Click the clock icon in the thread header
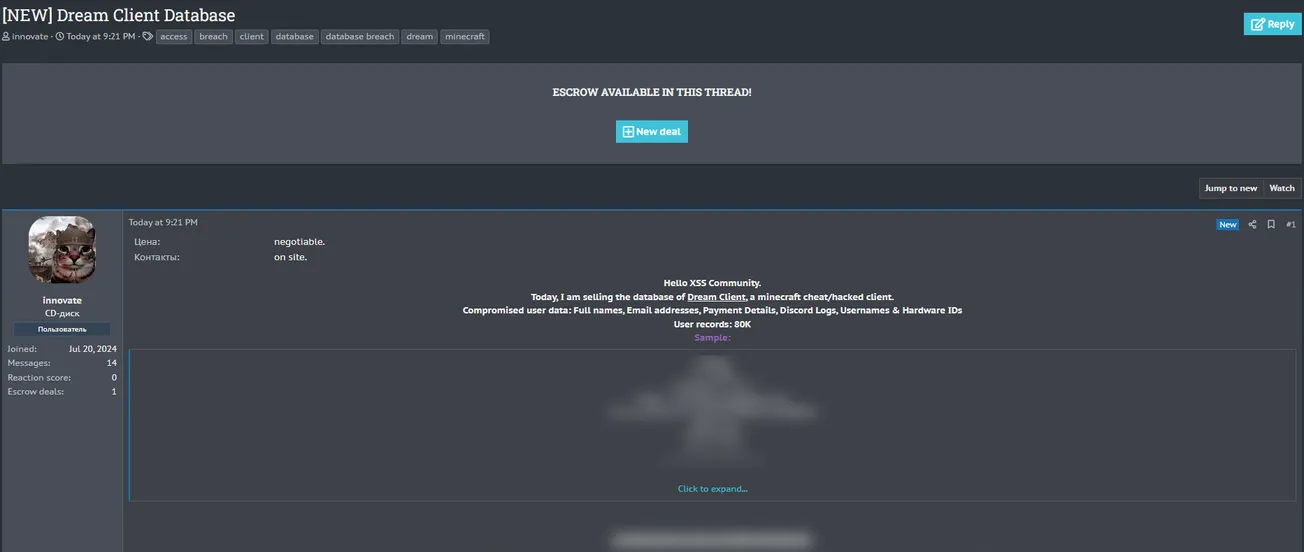 [x=60, y=37]
